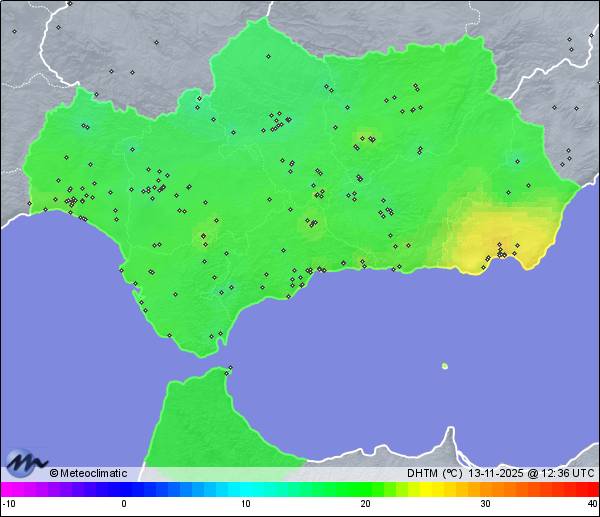
Task: Select the 10 value on the legend
Action: (x=245, y=504)
